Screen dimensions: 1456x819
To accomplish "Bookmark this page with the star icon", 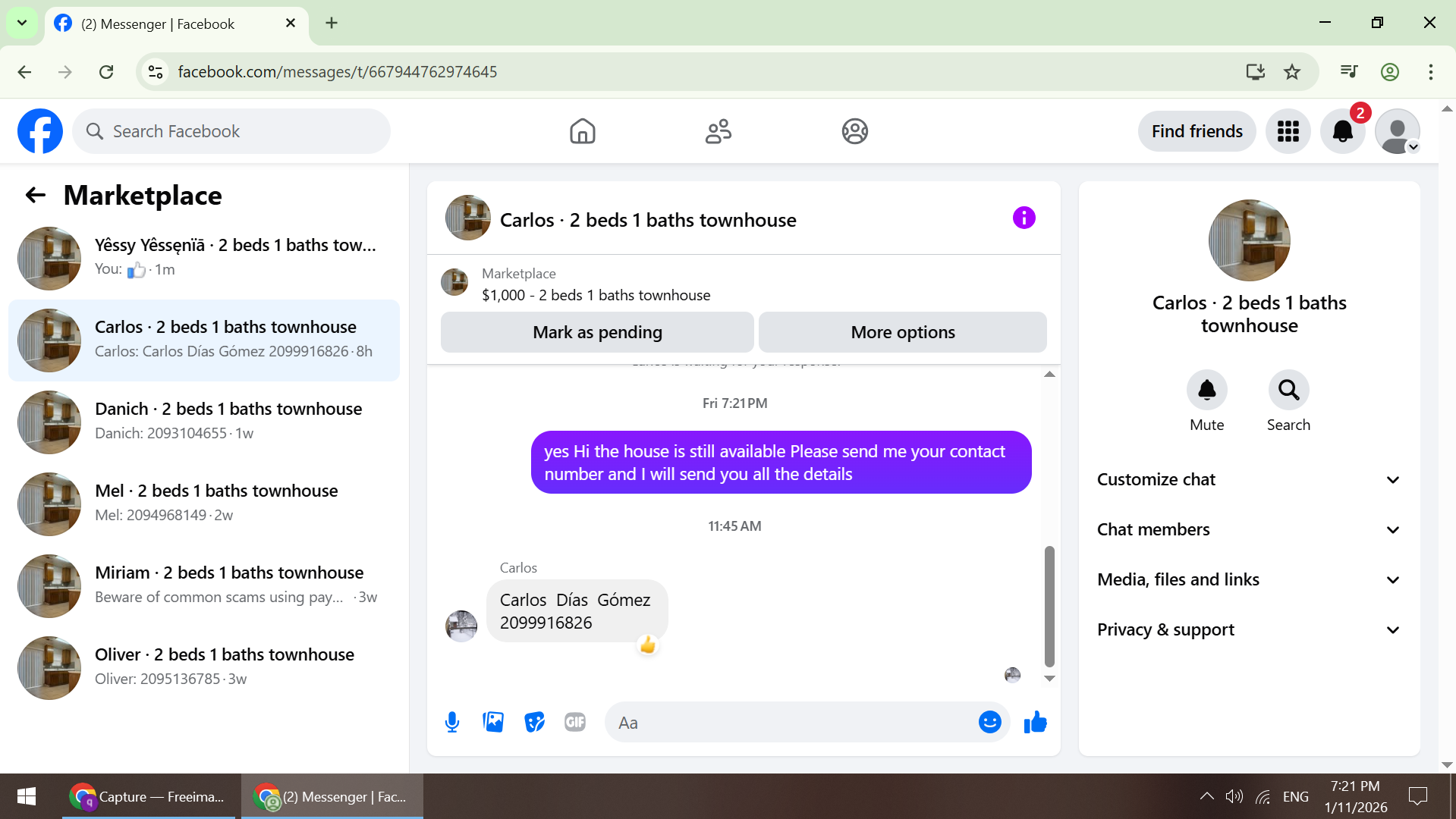I will click(x=1292, y=72).
